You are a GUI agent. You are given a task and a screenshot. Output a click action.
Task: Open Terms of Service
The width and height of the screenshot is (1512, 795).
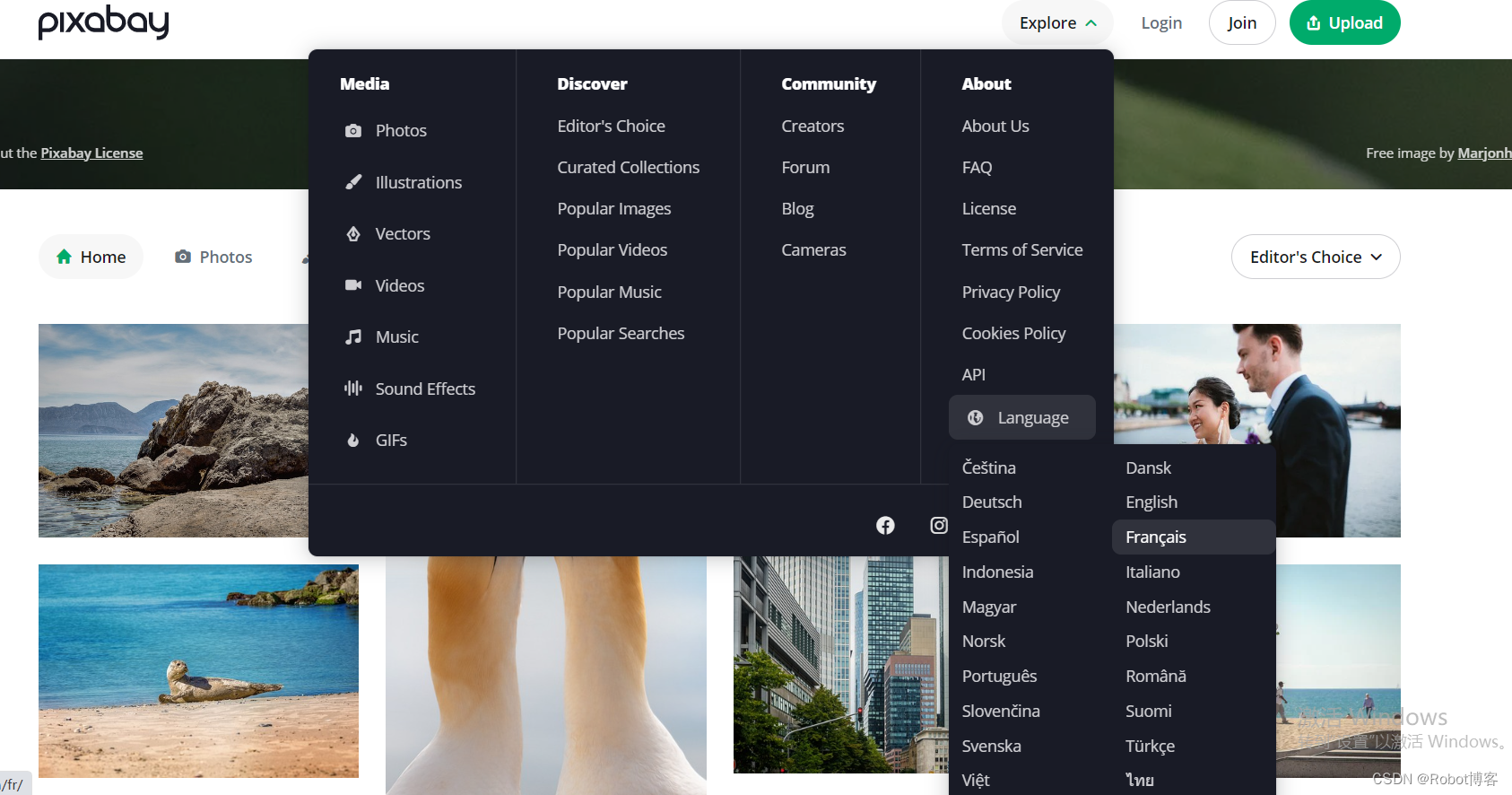point(1022,250)
